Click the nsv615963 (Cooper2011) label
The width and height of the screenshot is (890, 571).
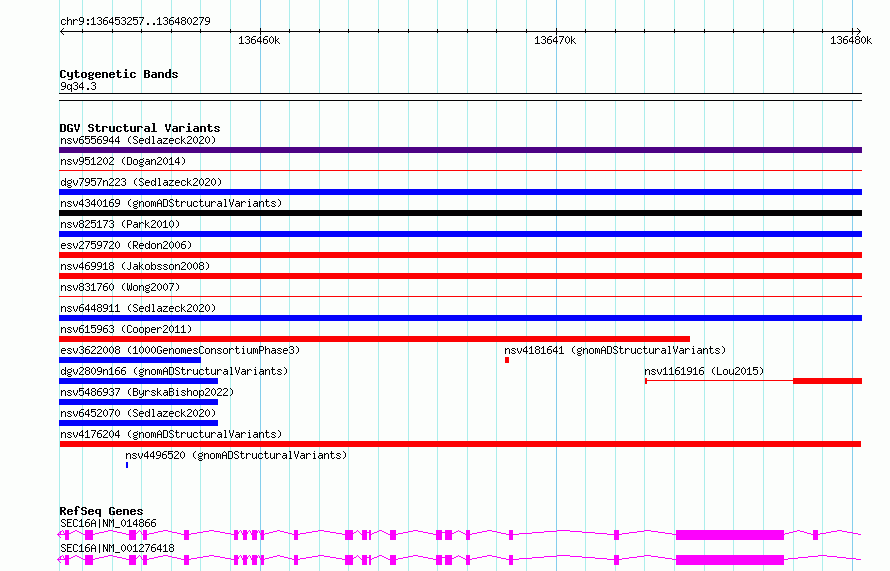point(126,329)
